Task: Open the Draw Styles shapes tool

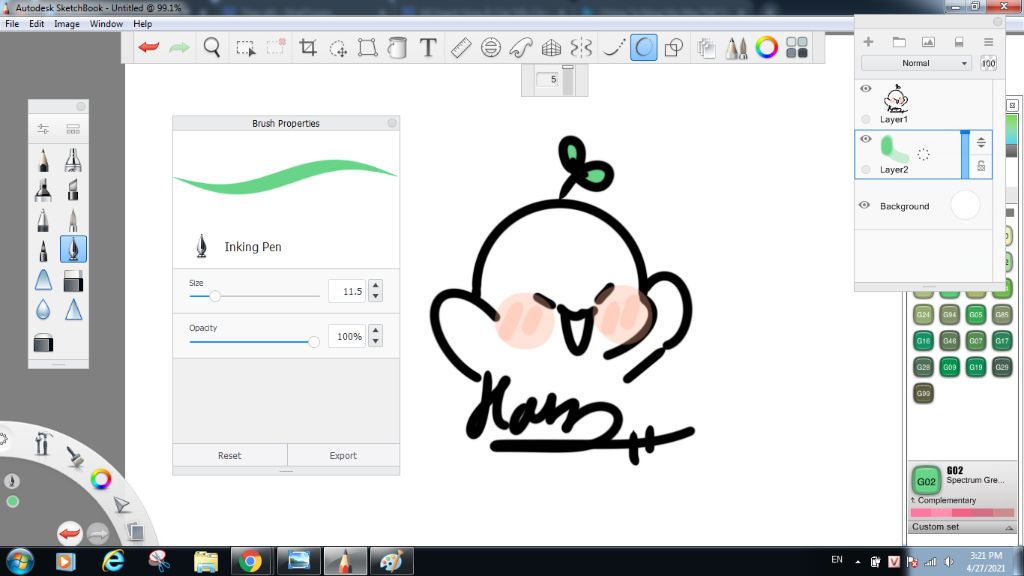Action: coord(673,48)
